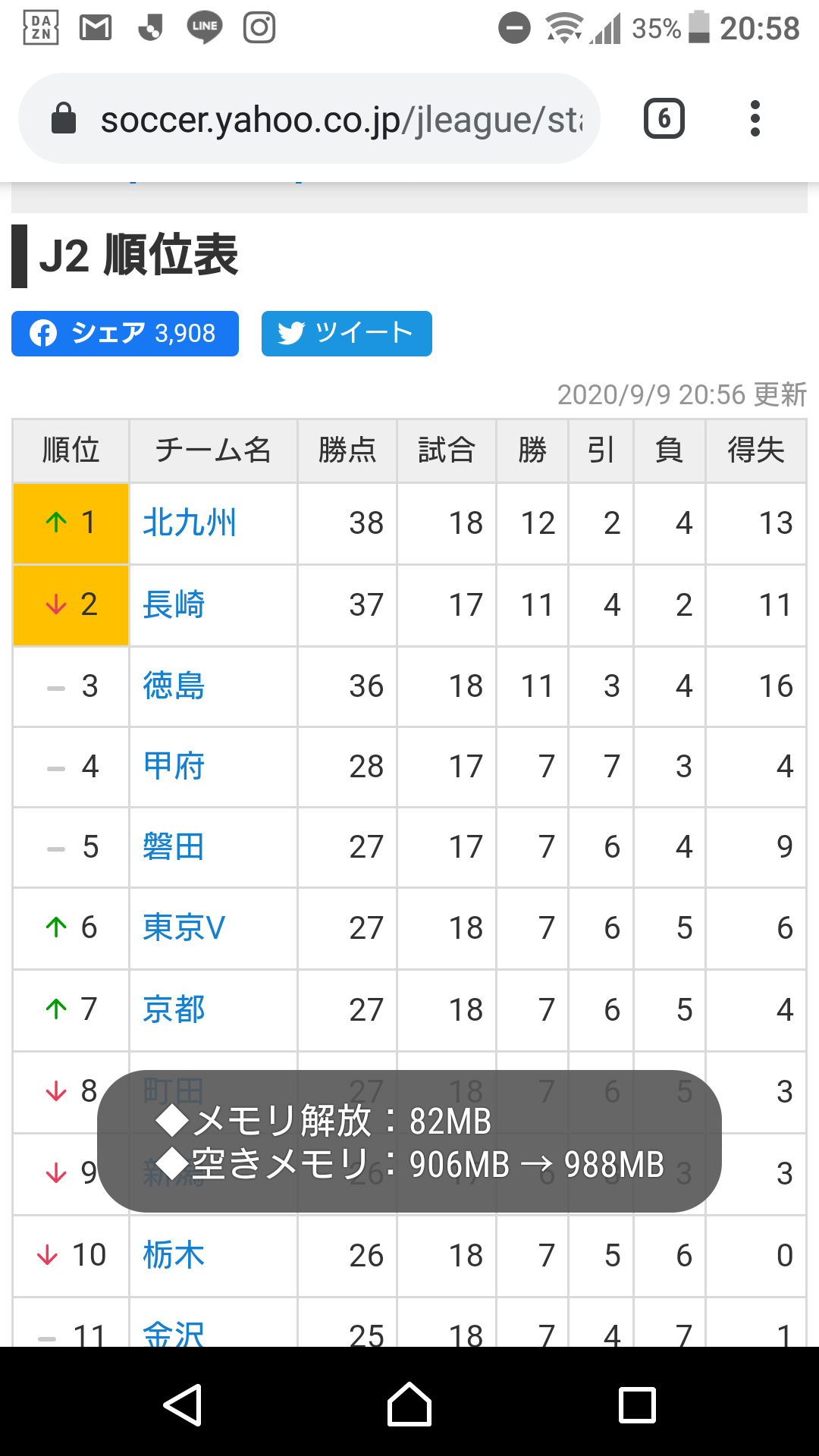Open the 長崎 team link
The image size is (819, 1456).
[x=174, y=605]
